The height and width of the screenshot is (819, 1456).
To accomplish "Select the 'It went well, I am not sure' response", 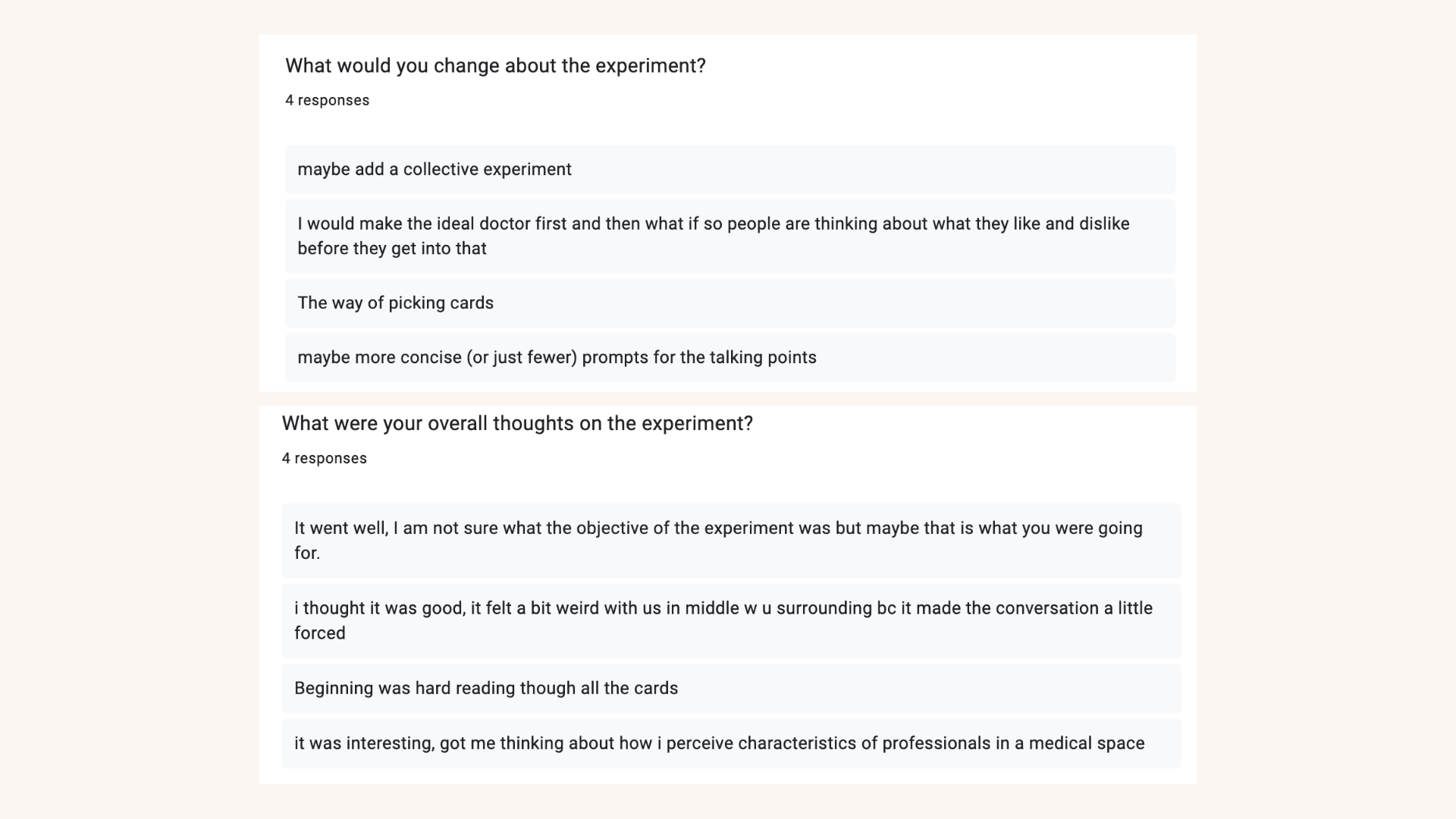I will (732, 541).
